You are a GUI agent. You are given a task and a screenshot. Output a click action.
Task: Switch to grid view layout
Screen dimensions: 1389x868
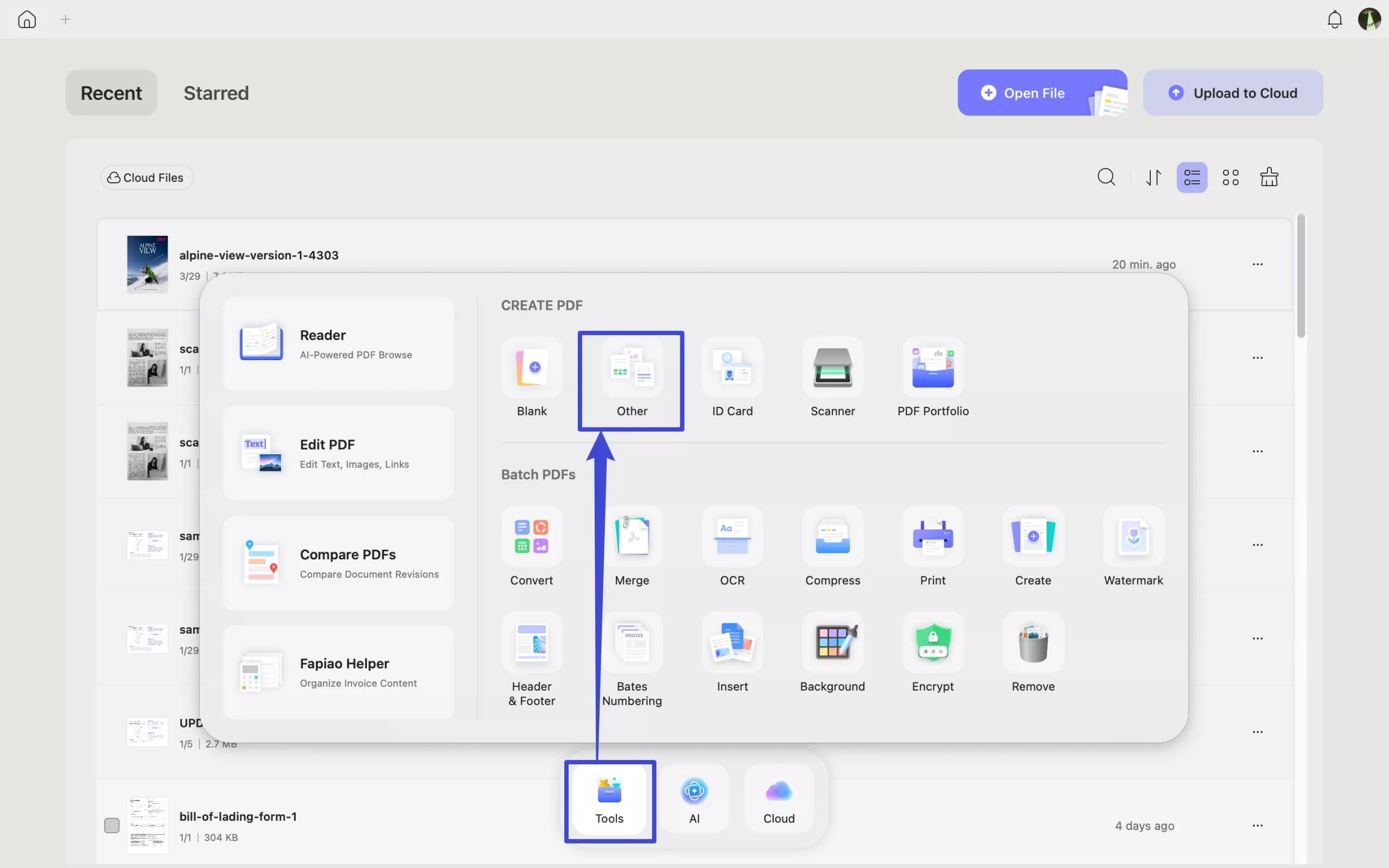pyautogui.click(x=1230, y=177)
